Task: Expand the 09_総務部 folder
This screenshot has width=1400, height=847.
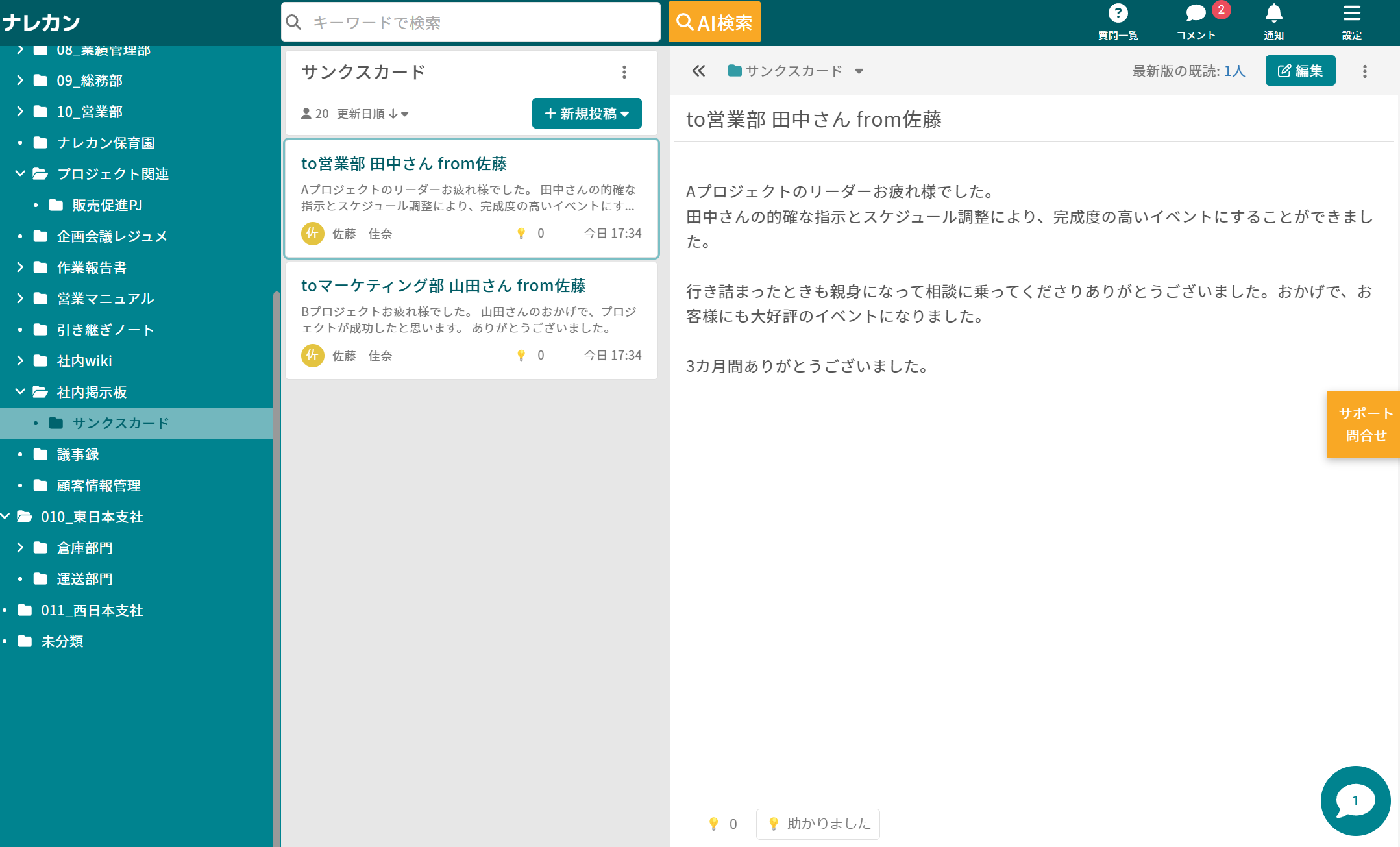Action: [20, 80]
